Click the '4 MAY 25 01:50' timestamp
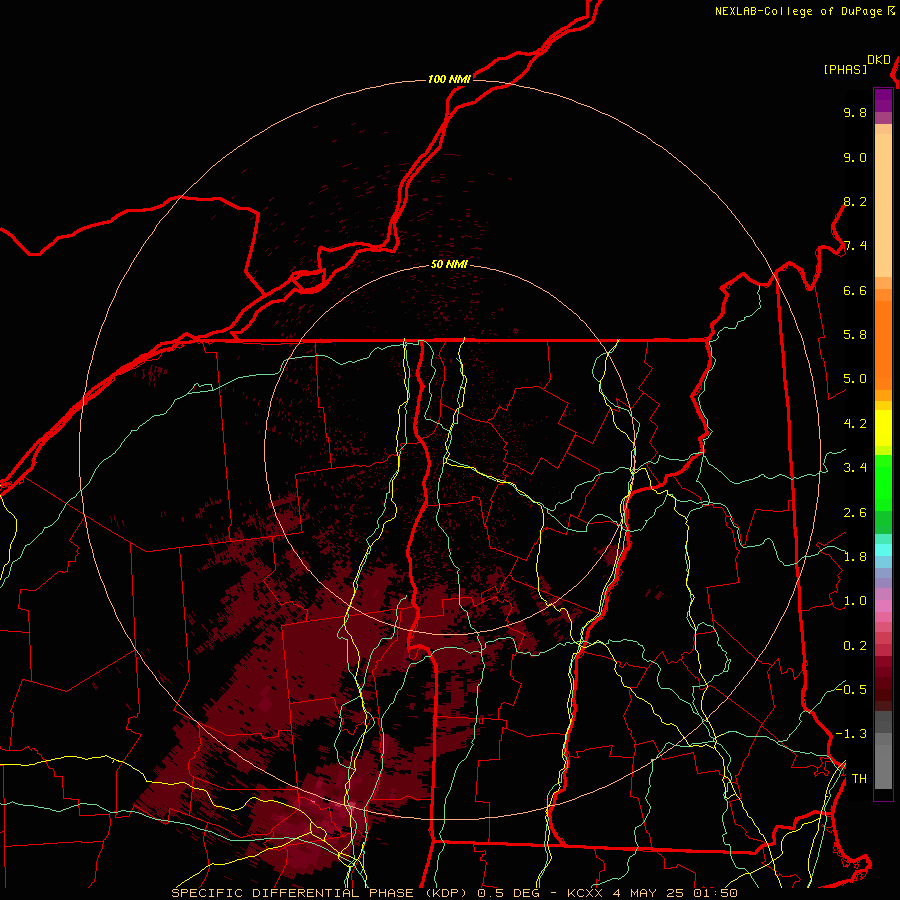This screenshot has height=900, width=900. click(x=676, y=893)
